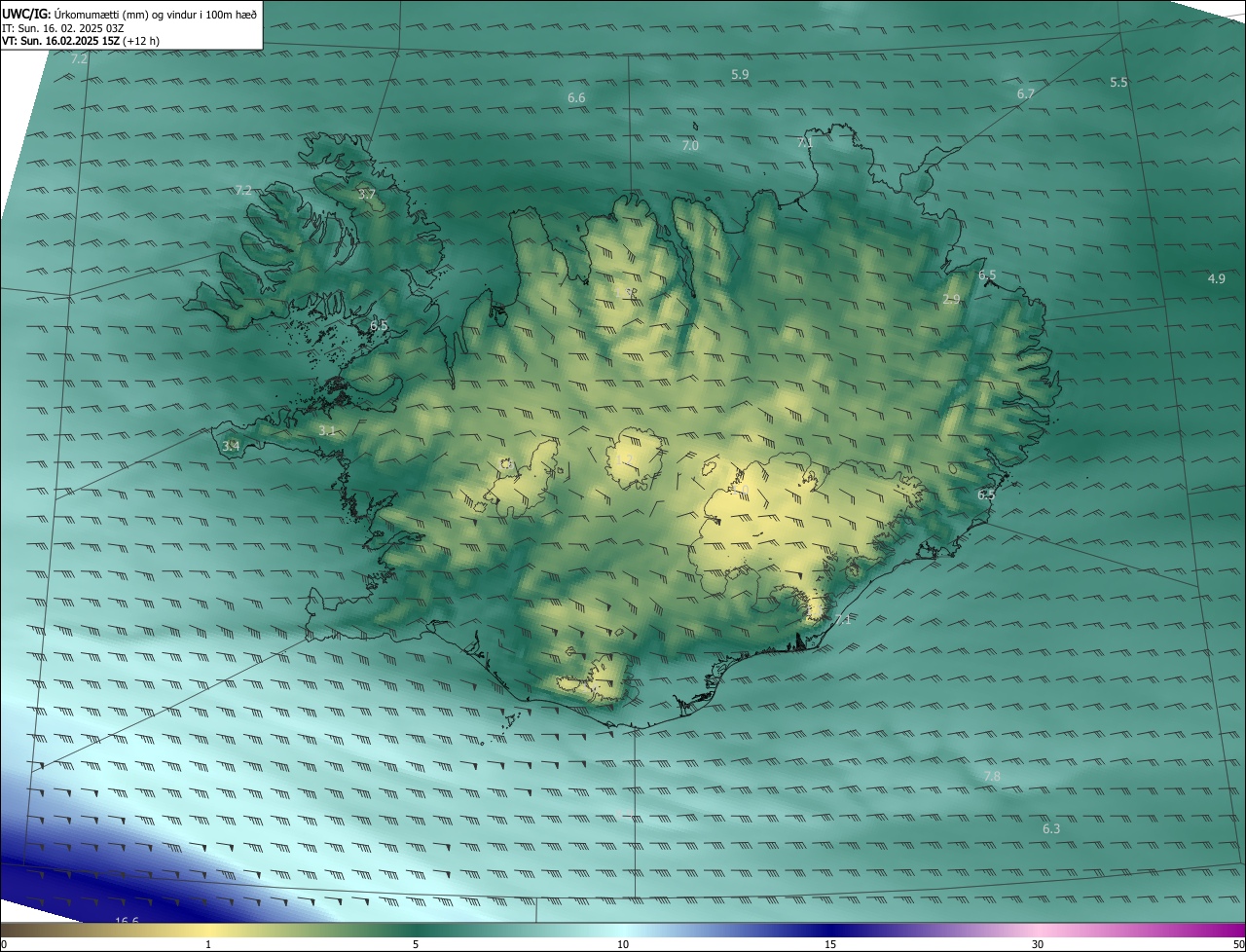Click the 5.9 value label

point(740,74)
